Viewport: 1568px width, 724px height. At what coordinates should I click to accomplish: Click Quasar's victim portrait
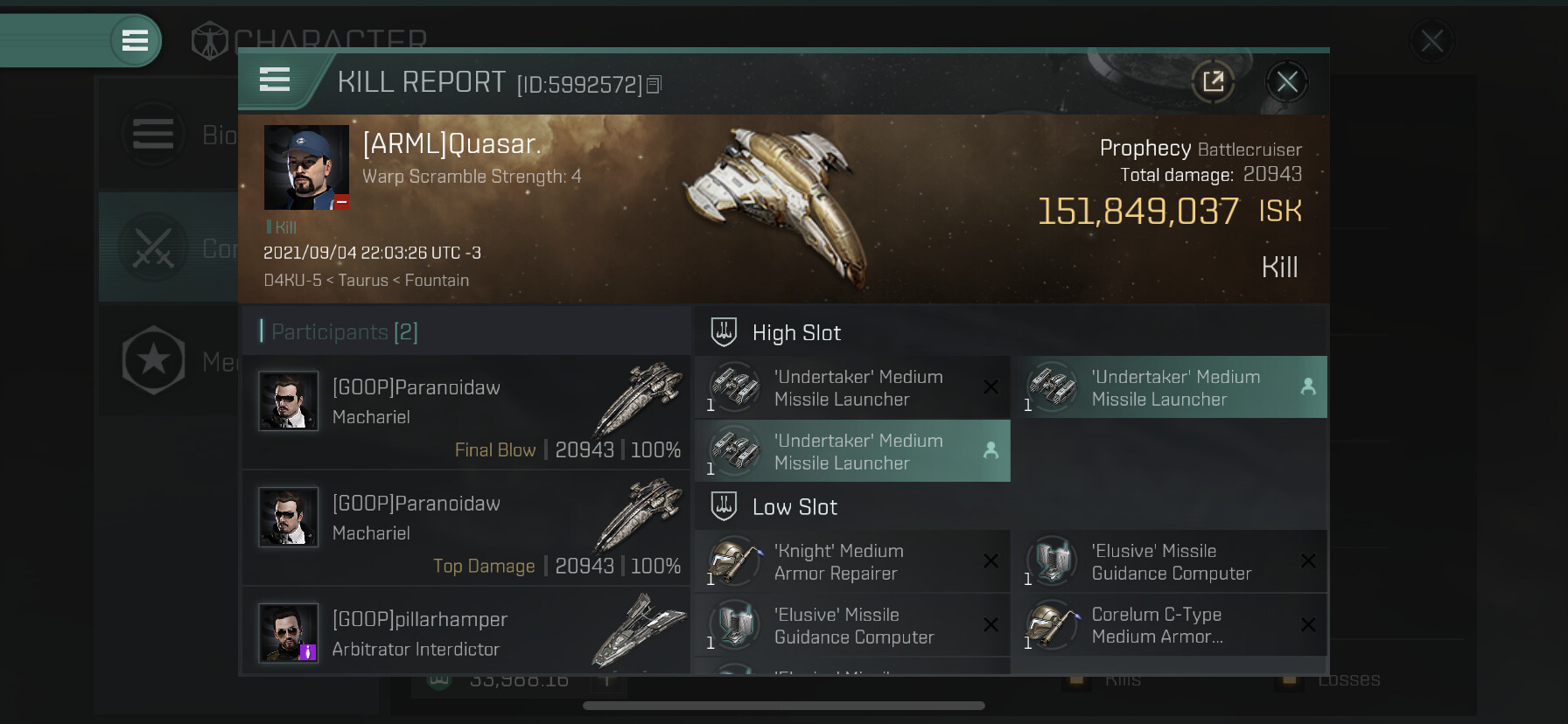(x=306, y=167)
